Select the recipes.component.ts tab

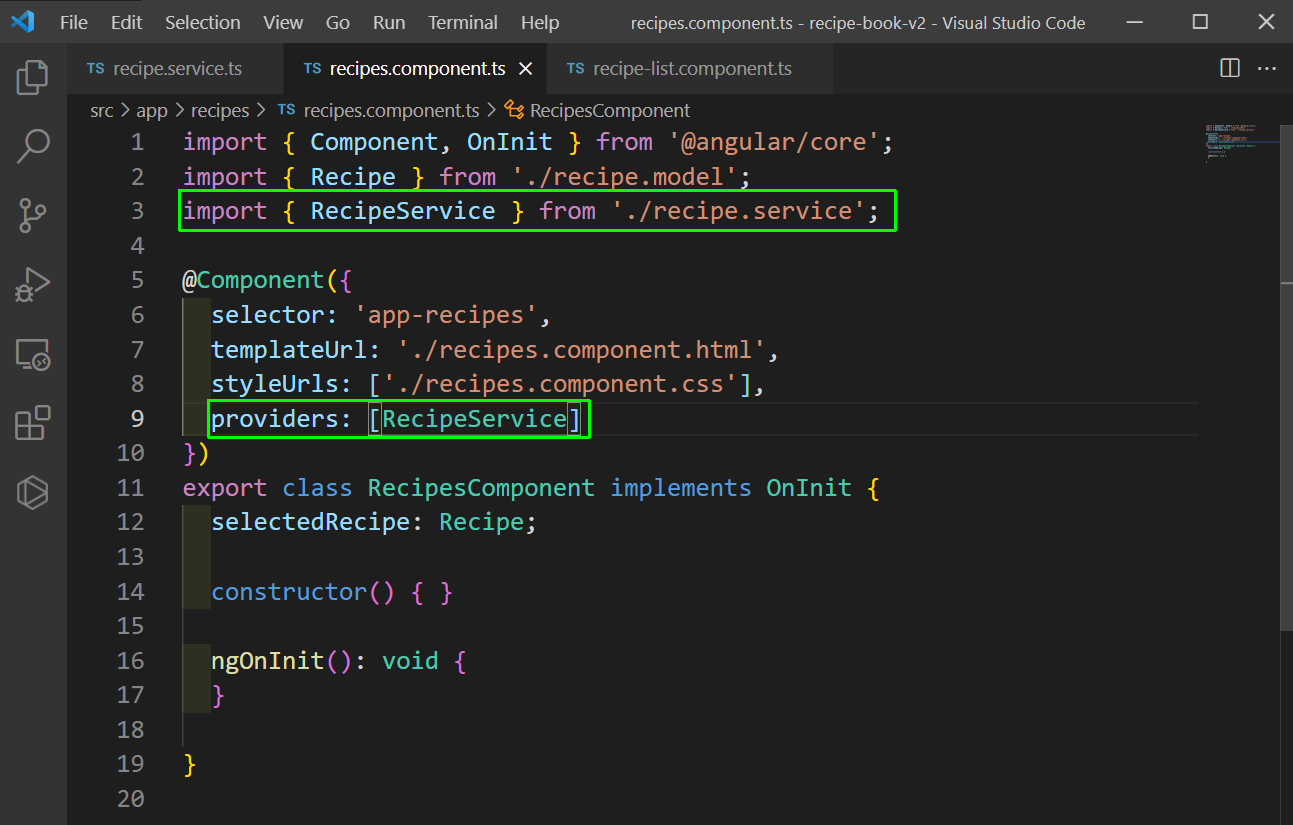tap(417, 69)
